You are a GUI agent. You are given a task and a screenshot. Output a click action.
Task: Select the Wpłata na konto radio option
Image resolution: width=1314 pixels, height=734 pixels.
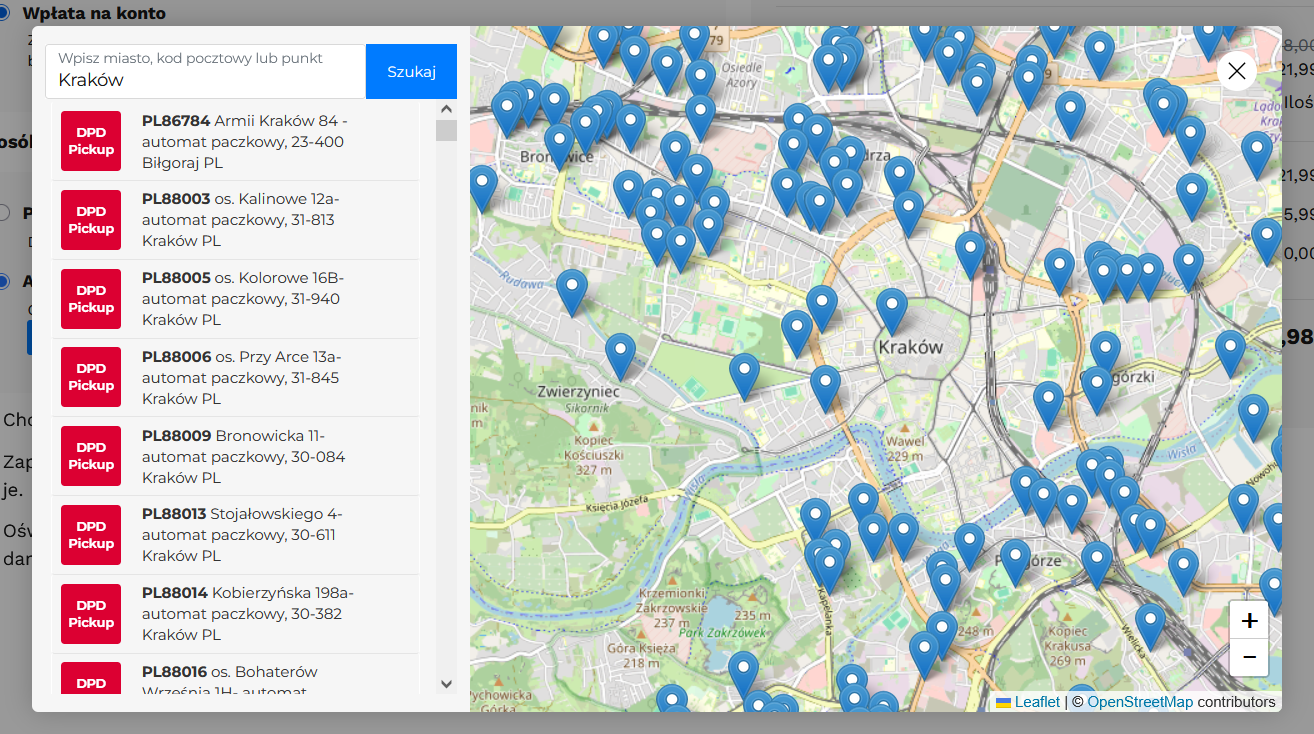pyautogui.click(x=4, y=13)
